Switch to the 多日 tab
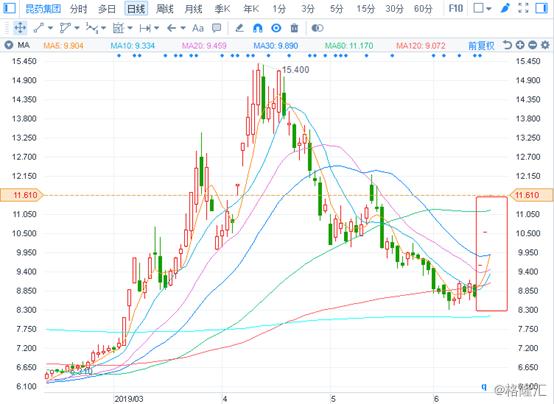554x404 pixels. coord(107,8)
